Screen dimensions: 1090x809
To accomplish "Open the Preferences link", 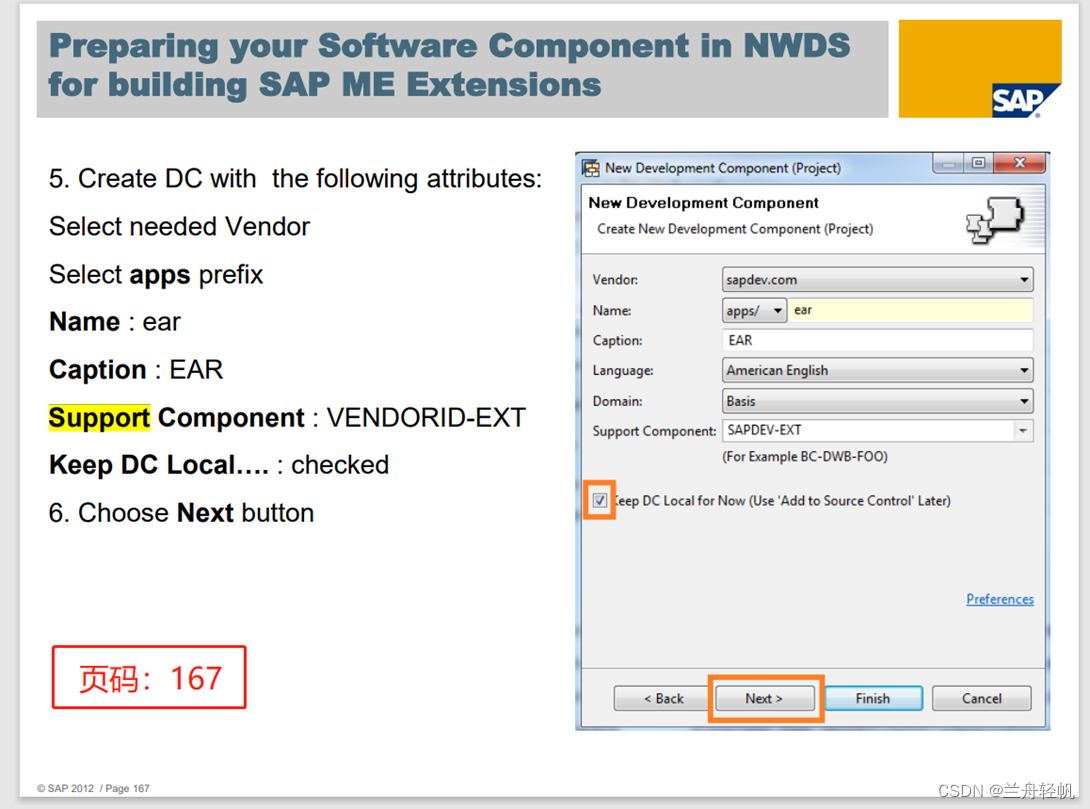I will (1000, 599).
